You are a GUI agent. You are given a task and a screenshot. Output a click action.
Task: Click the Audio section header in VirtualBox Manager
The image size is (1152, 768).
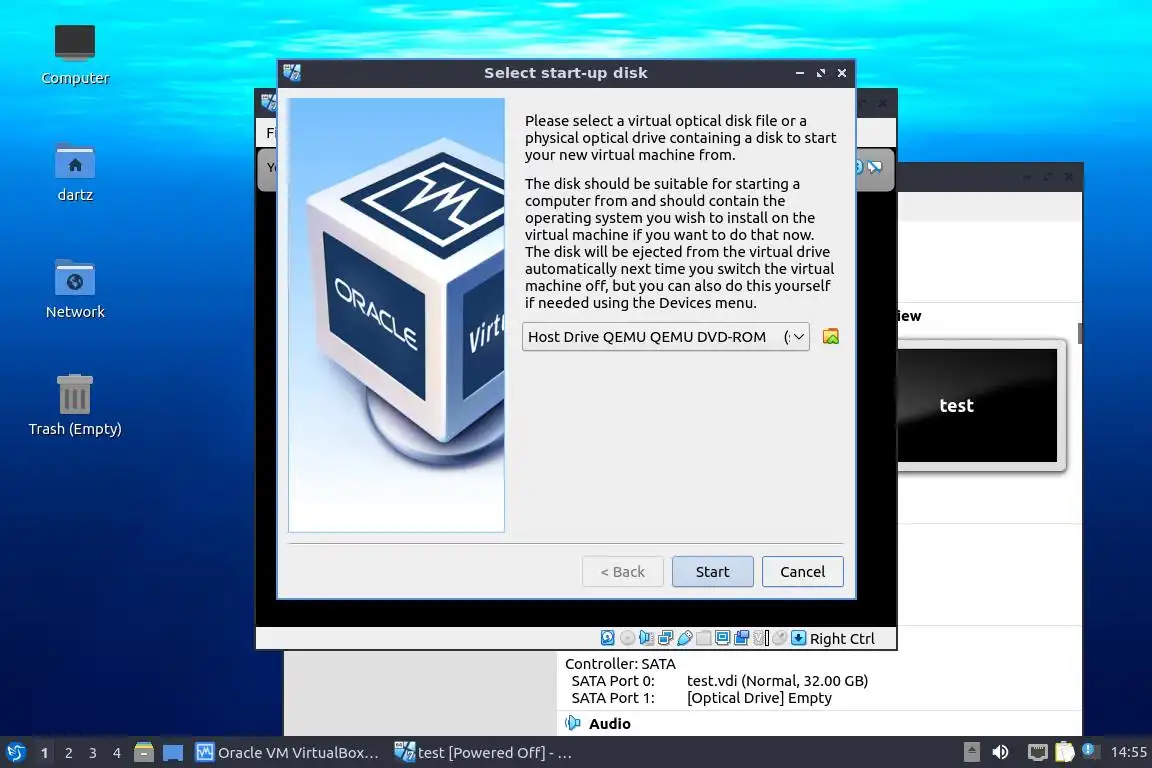pyautogui.click(x=610, y=724)
